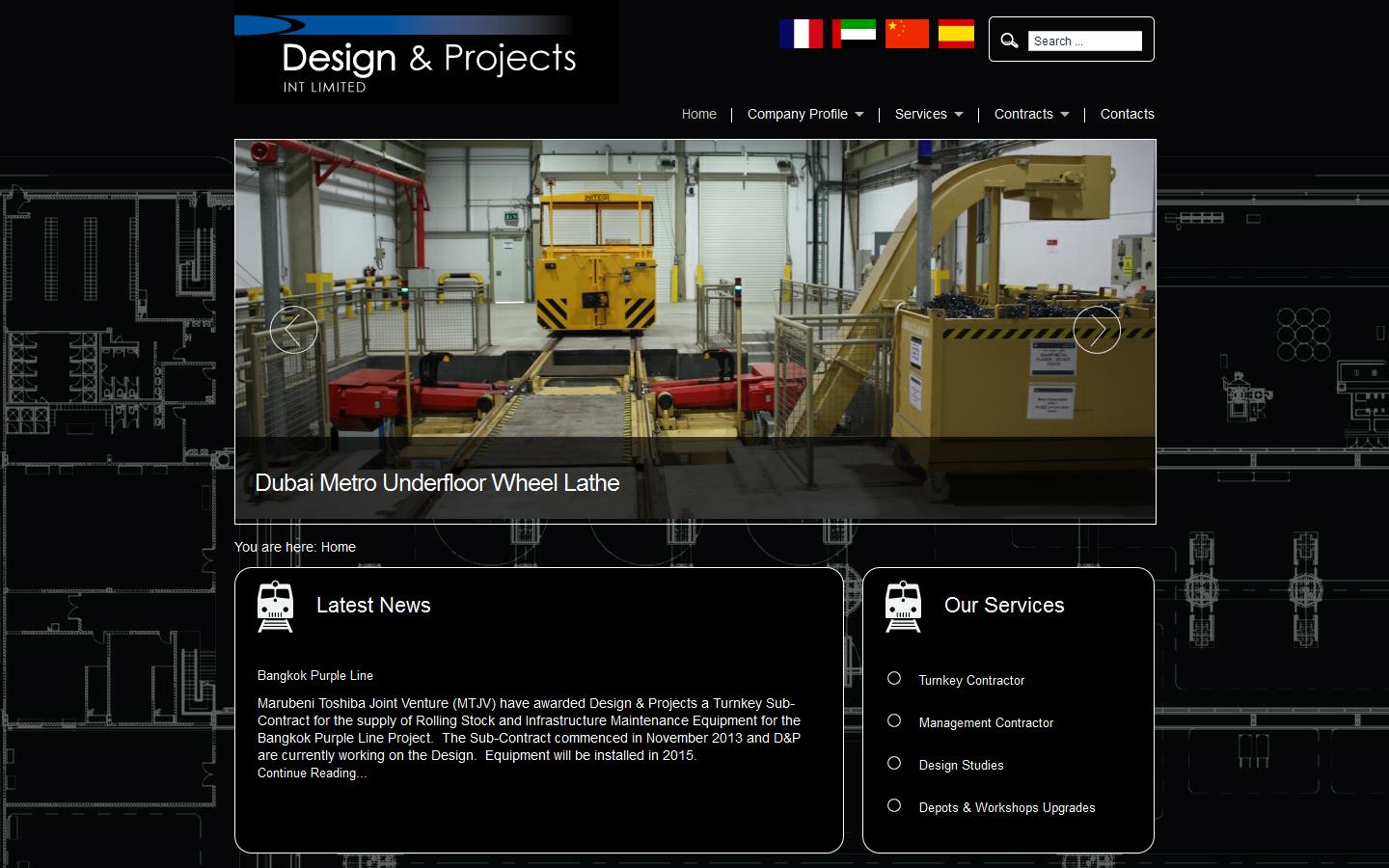
Task: Open Depots & Workshops Upgrades service link
Action: click(1007, 808)
